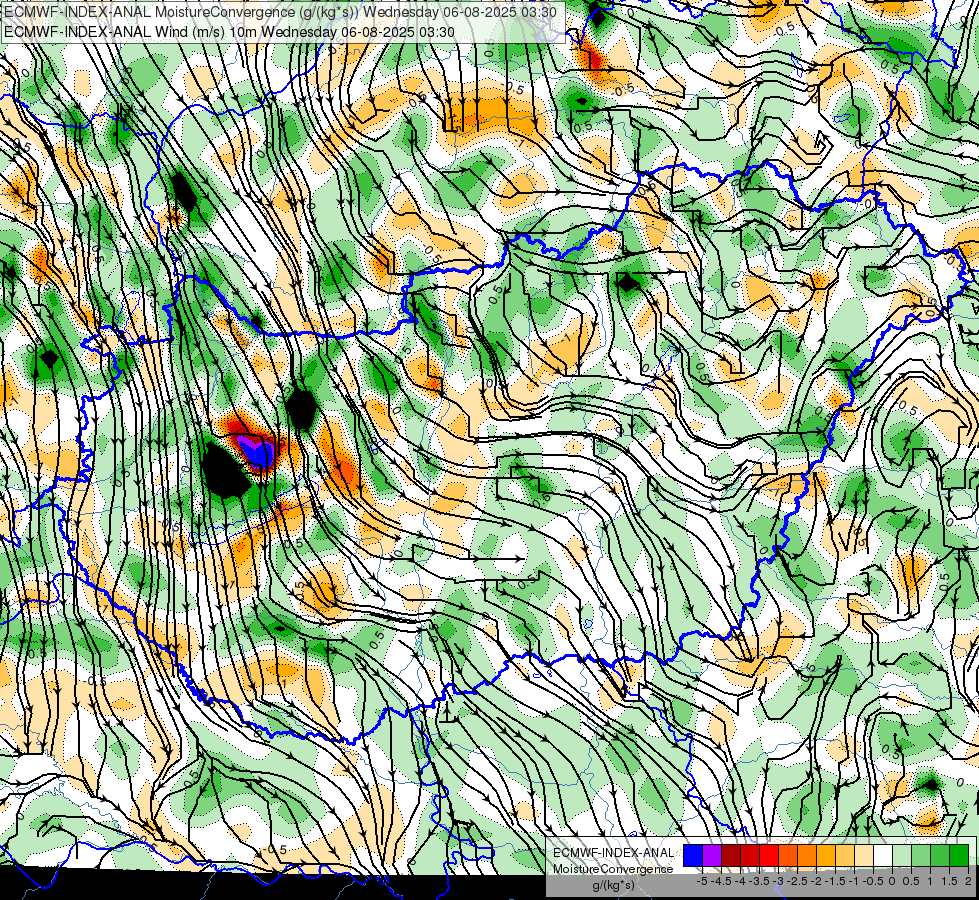Select the white swatch between -0.5 and 0
Screen dimensions: 979x900
click(x=883, y=856)
